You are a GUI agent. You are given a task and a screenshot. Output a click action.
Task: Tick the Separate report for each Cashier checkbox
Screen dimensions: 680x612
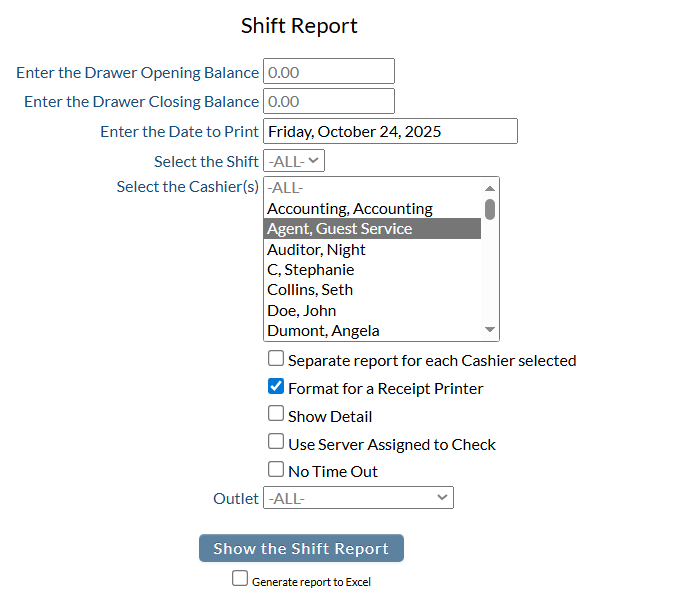coord(276,359)
